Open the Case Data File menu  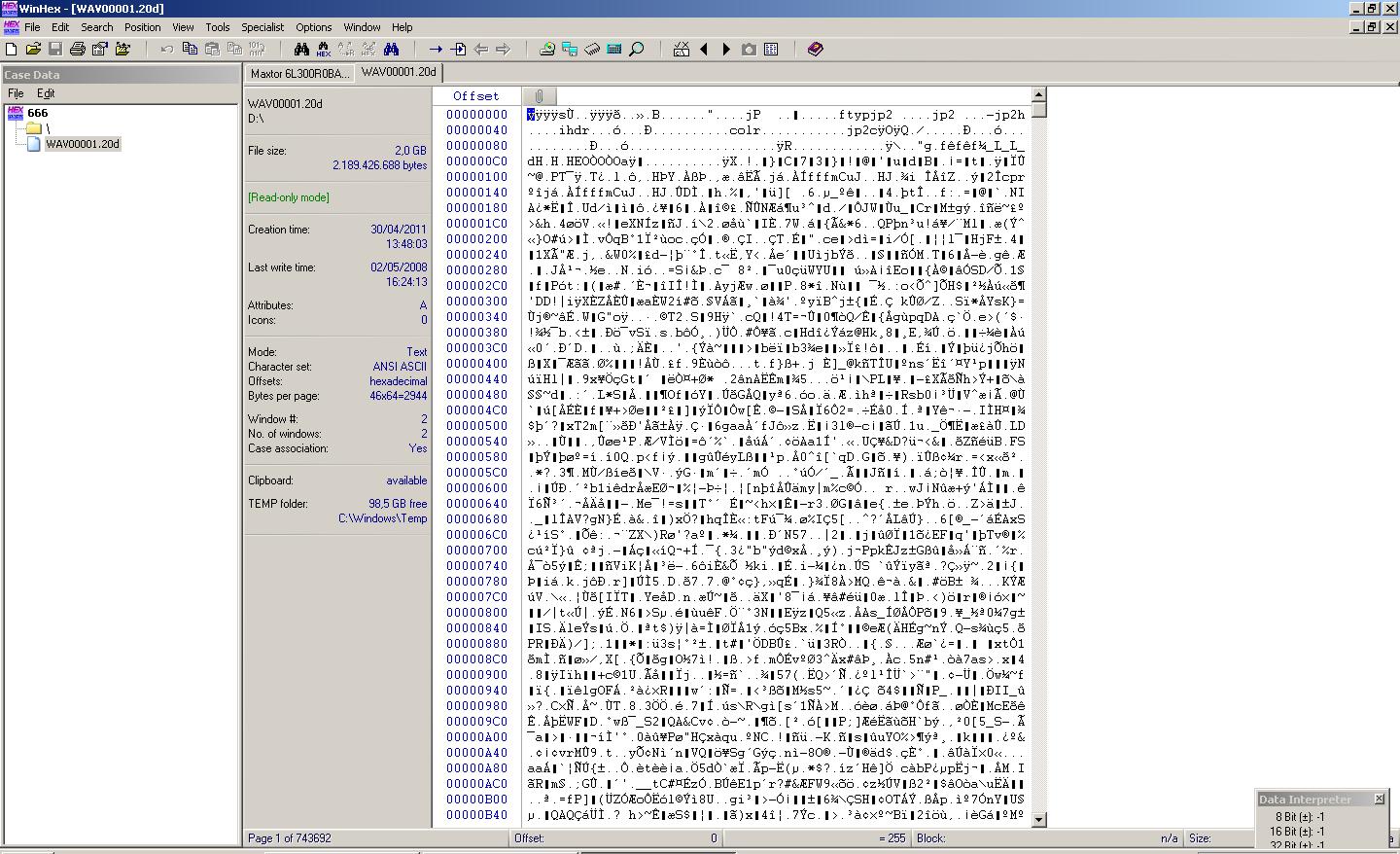(16, 93)
